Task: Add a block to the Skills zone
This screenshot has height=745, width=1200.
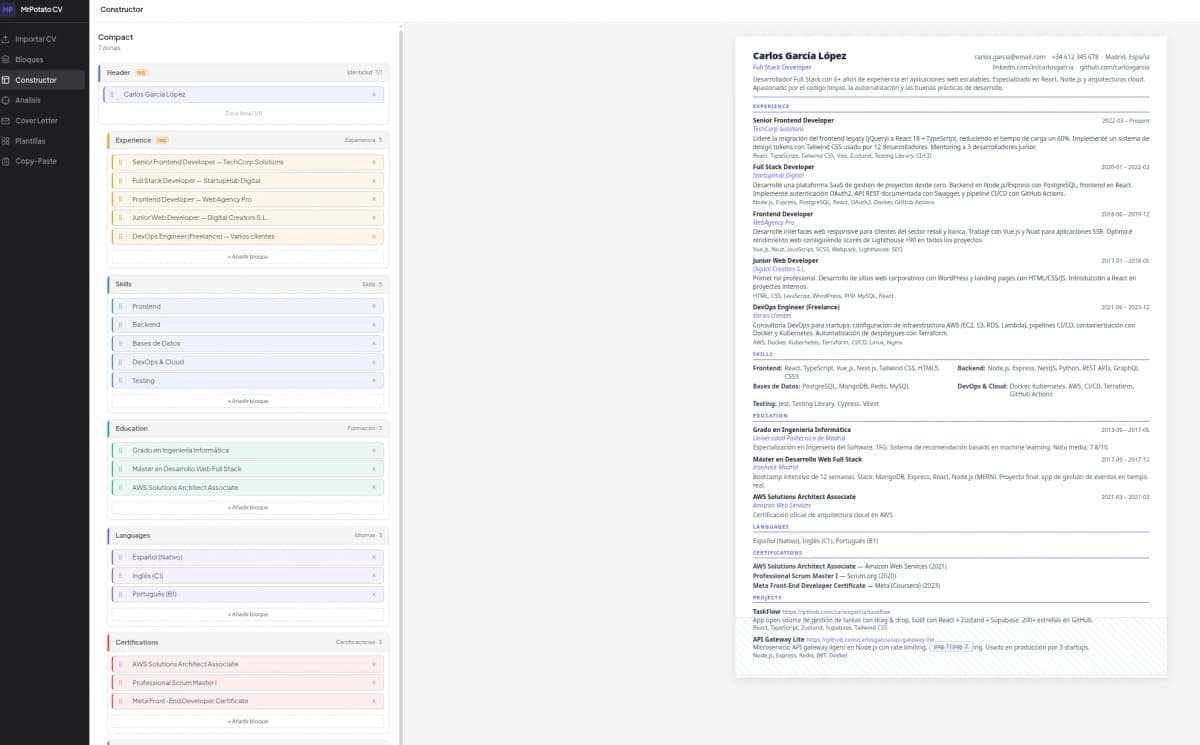Action: [x=247, y=401]
